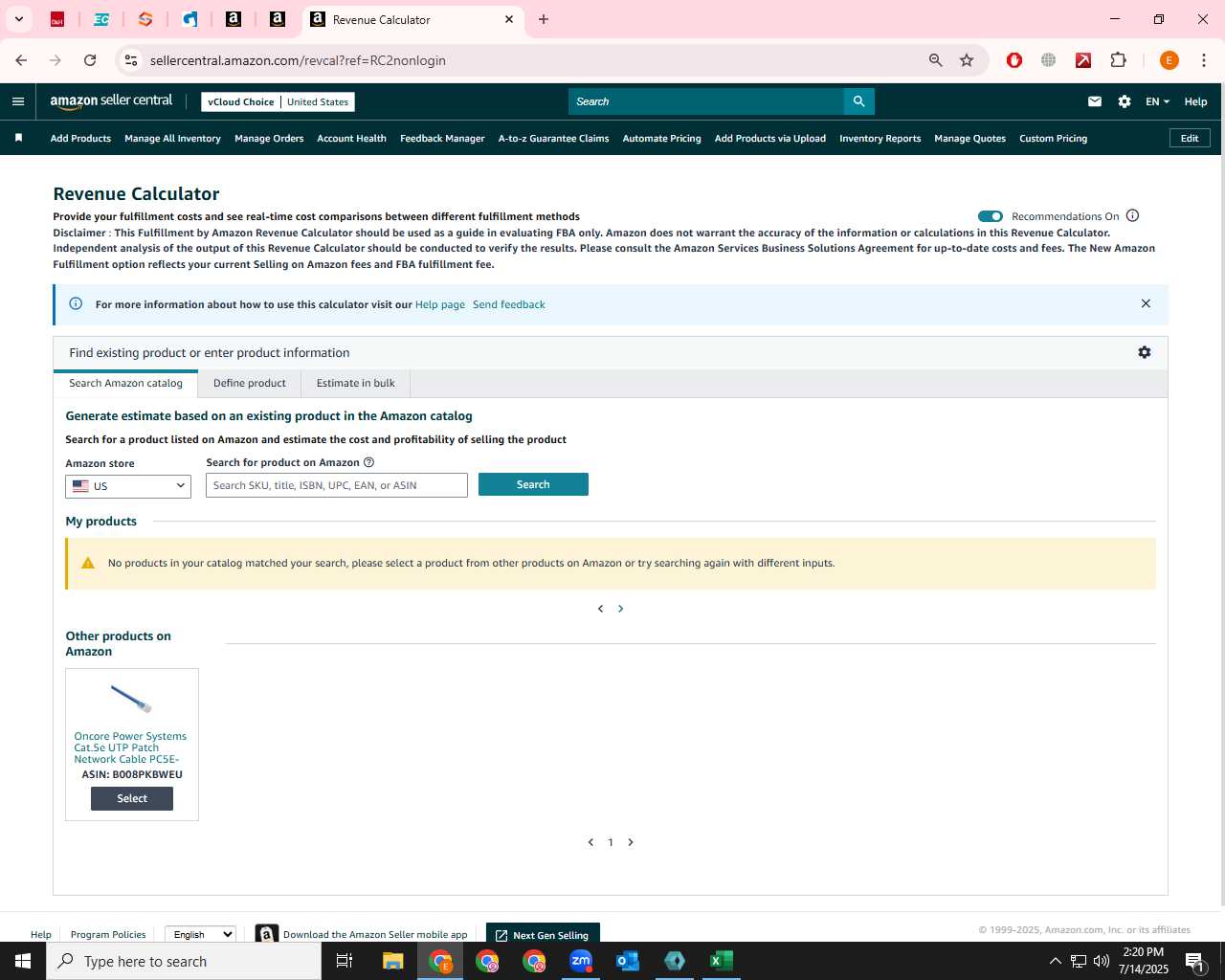
Task: Open Account Health menu item
Action: pos(351,138)
